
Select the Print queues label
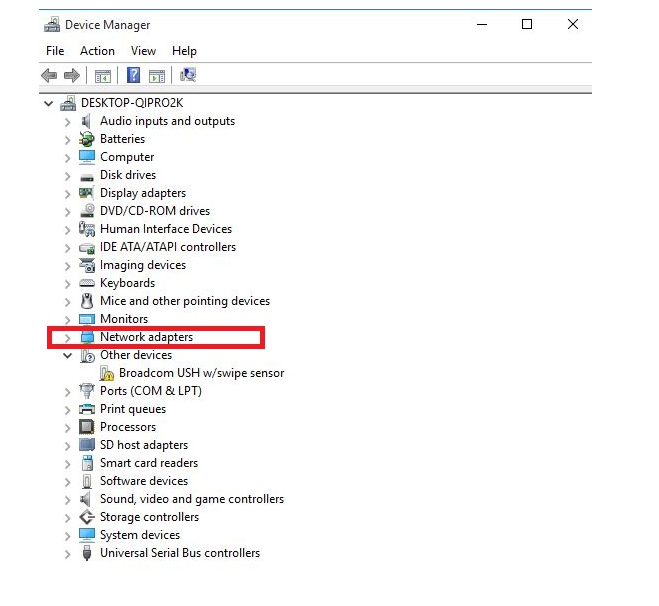pyautogui.click(x=133, y=410)
